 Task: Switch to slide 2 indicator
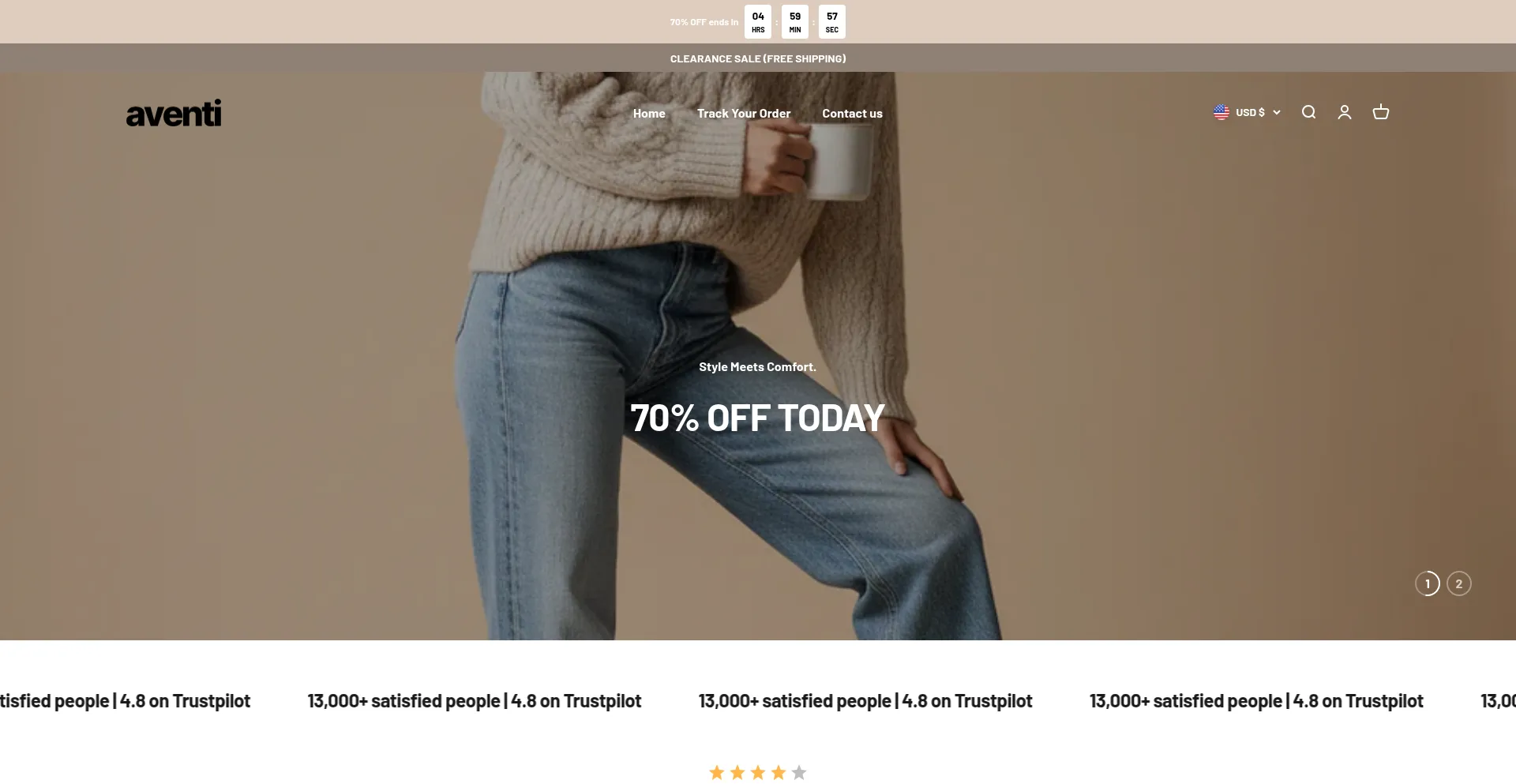pos(1459,583)
